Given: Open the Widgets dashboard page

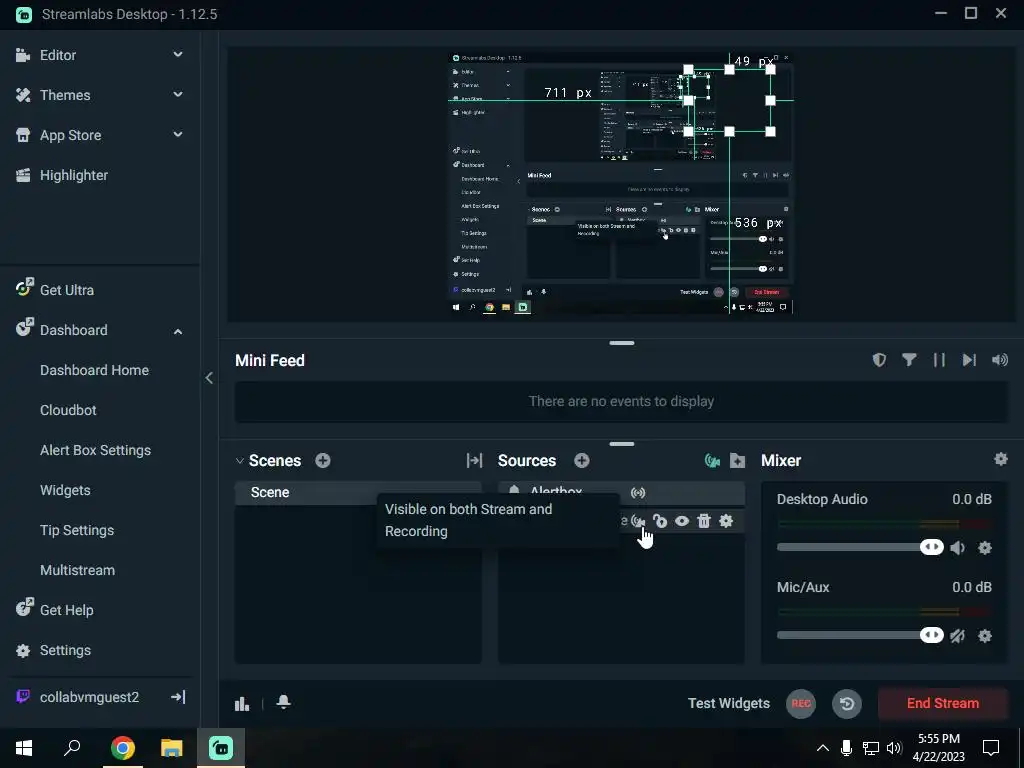Looking at the screenshot, I should (65, 490).
